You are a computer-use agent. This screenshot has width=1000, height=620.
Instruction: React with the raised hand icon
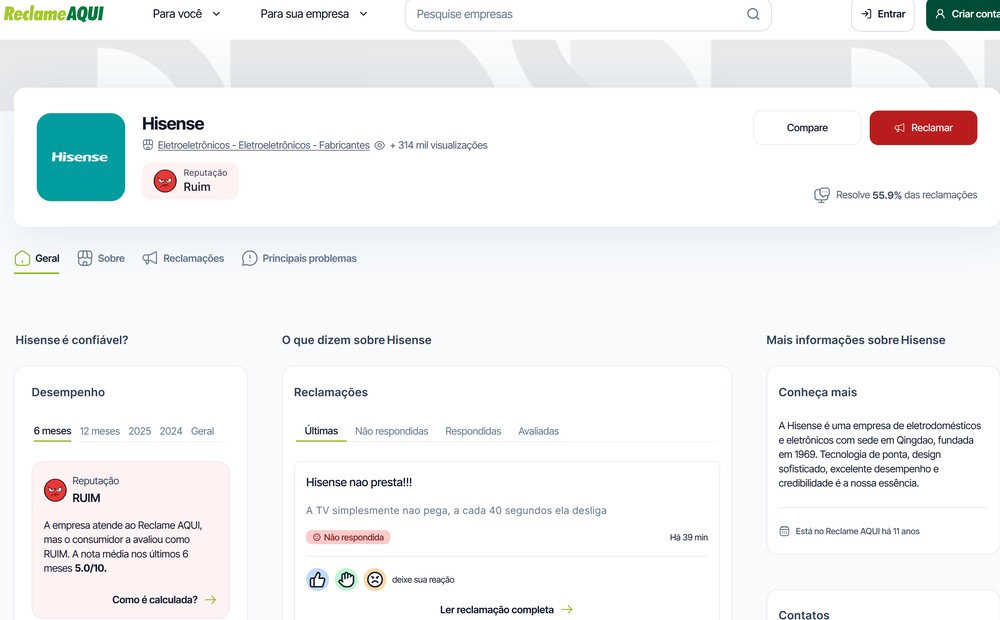tap(346, 579)
